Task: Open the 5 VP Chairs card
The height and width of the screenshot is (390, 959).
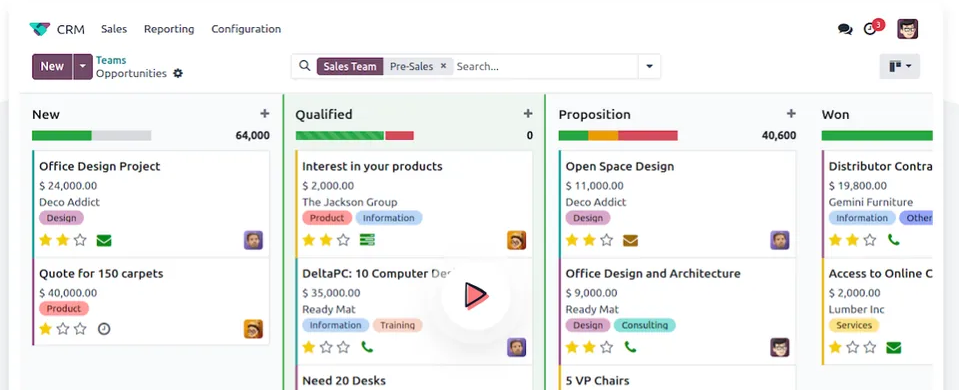Action: coord(677,378)
